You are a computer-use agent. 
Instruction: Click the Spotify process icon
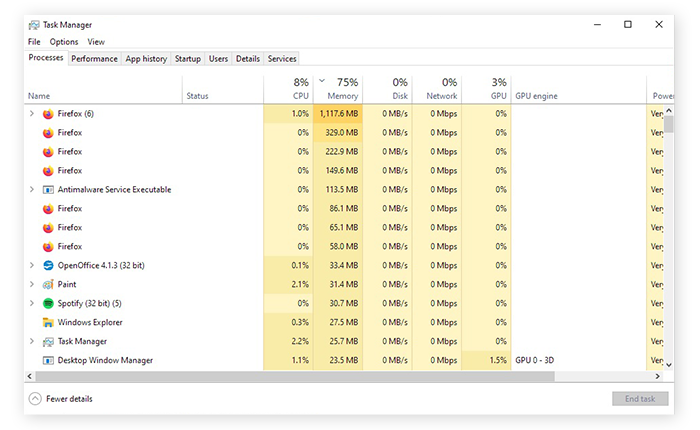(x=48, y=304)
